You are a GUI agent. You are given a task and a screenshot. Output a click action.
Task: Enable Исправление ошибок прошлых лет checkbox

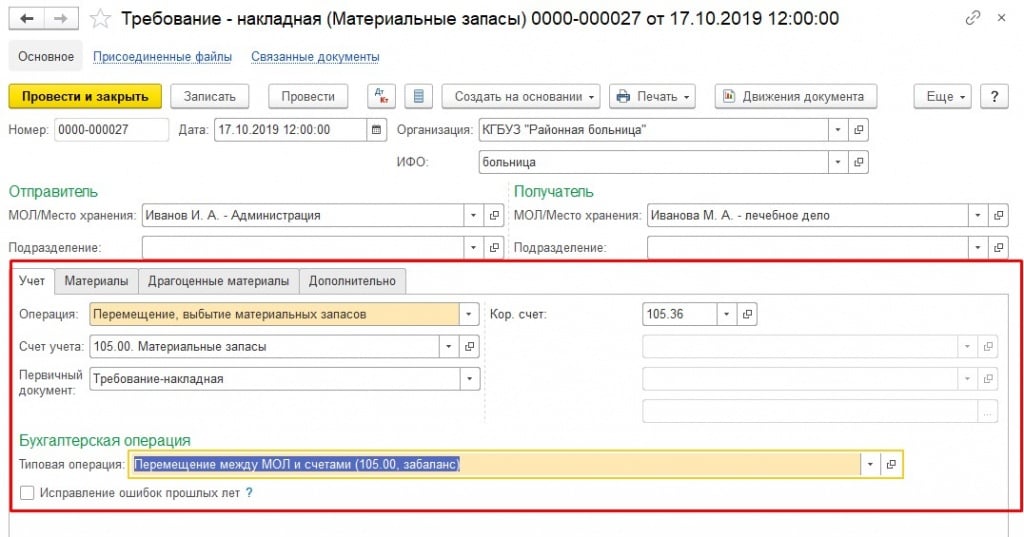click(27, 492)
